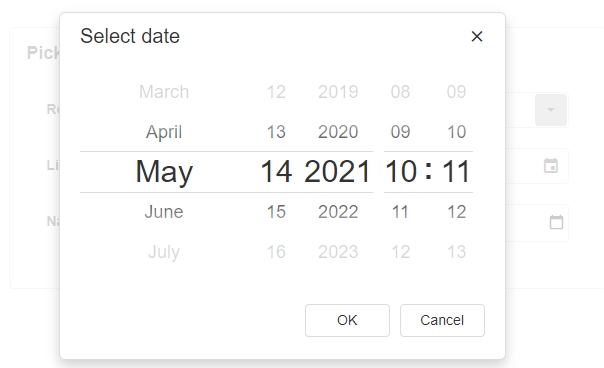Select year 2019 in the year column
This screenshot has height=368, width=604.
(338, 92)
